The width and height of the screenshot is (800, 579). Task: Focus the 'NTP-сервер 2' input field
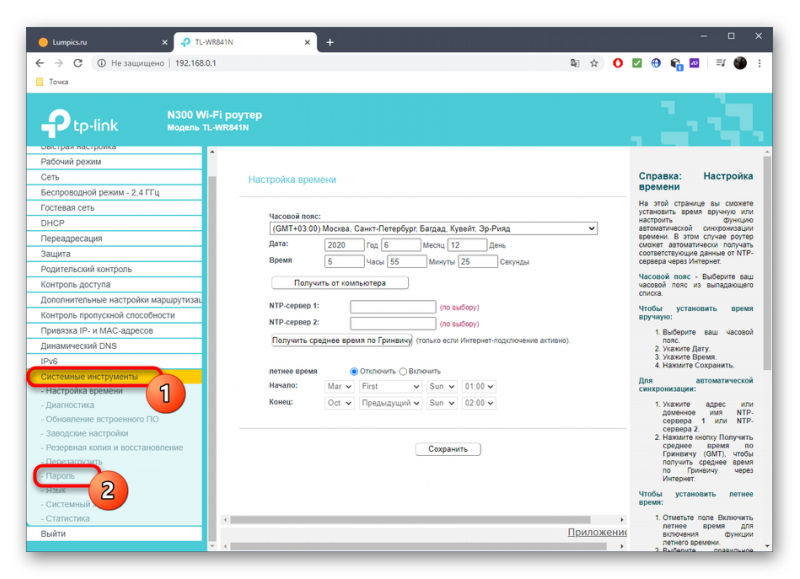point(393,323)
